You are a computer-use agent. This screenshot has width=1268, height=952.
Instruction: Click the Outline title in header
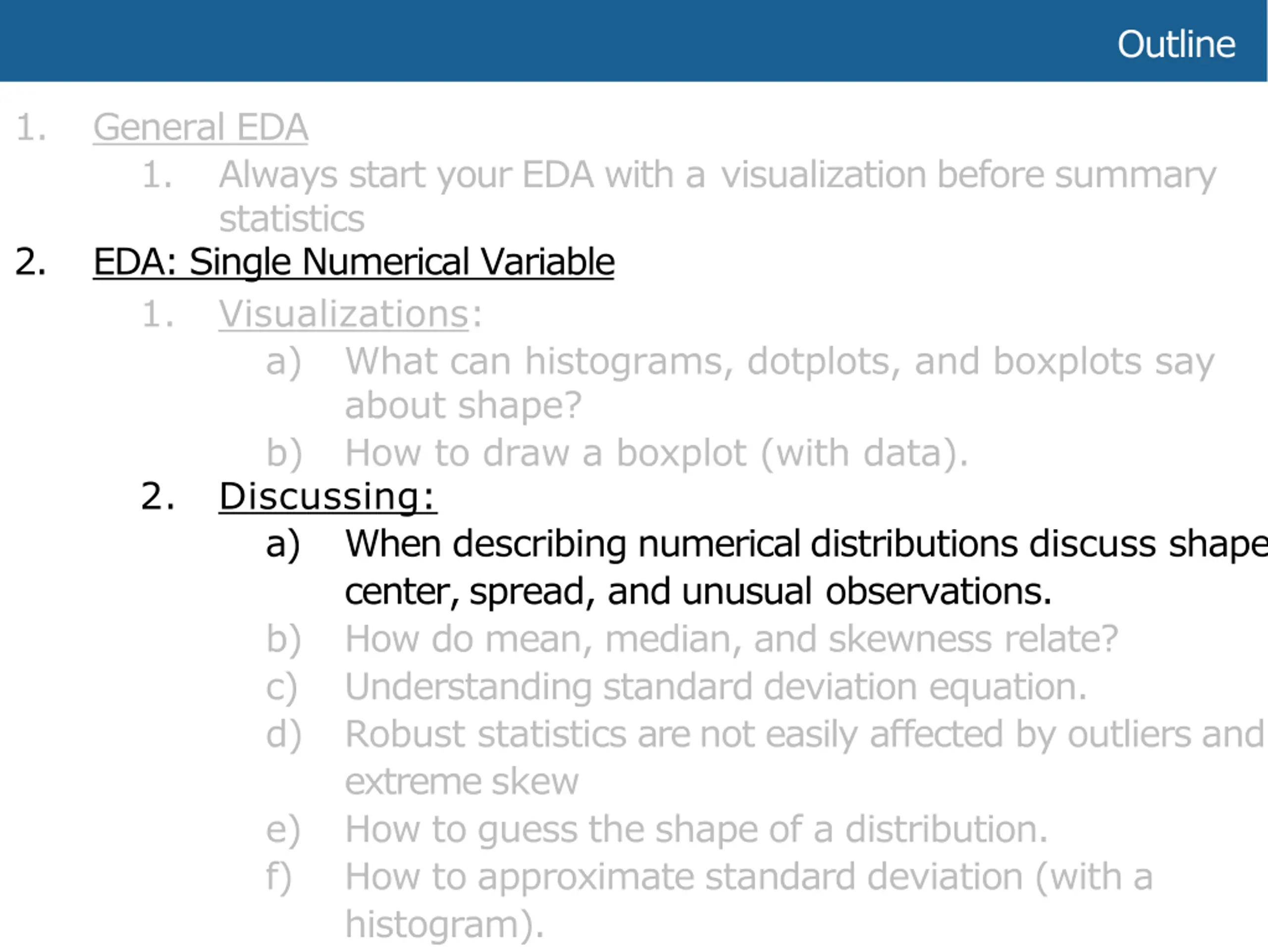click(x=1176, y=44)
